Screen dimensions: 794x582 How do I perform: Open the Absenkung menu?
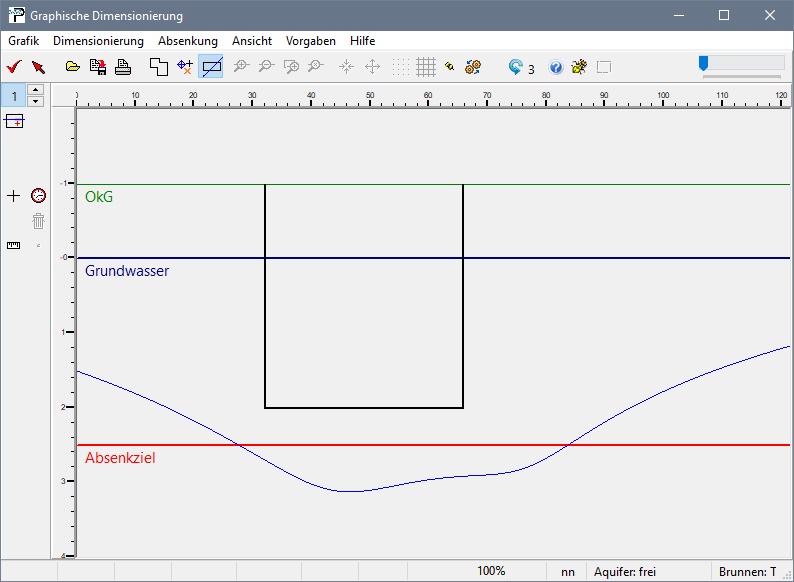pyautogui.click(x=187, y=41)
